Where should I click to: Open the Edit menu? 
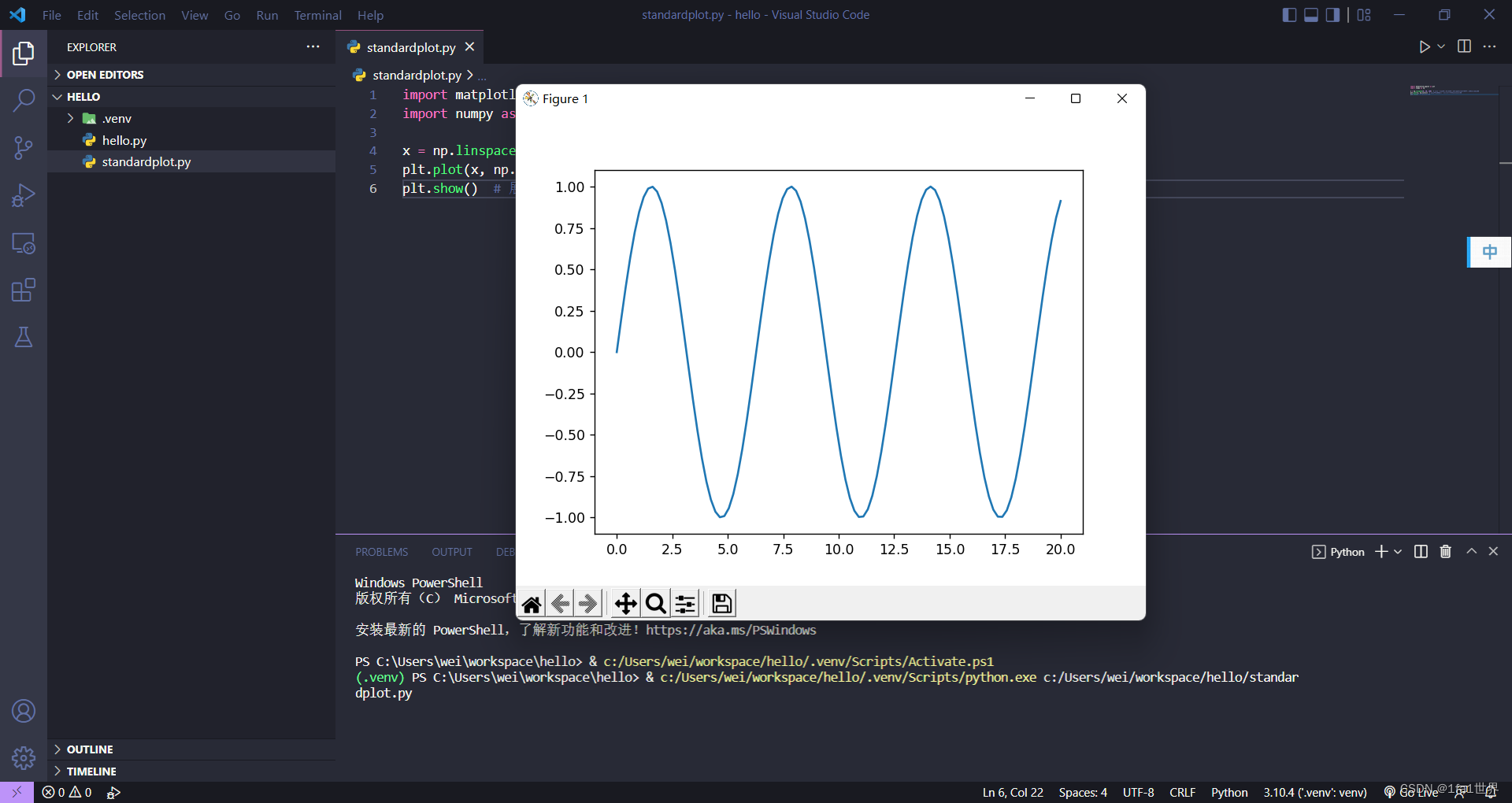pyautogui.click(x=87, y=15)
